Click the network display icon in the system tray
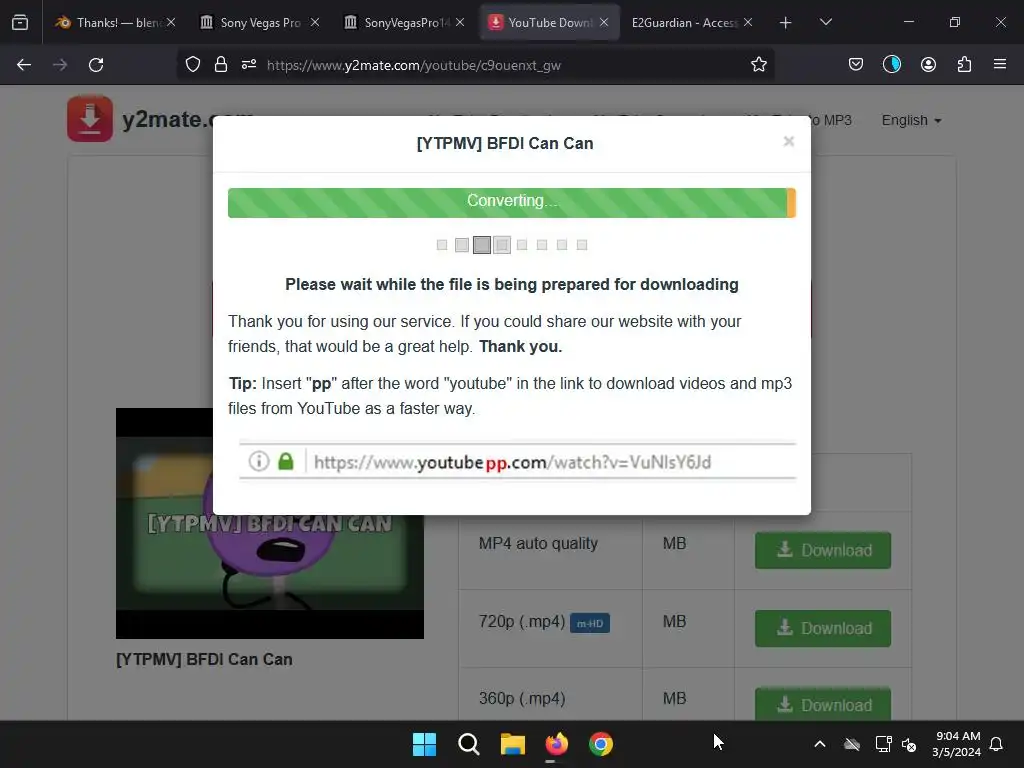Screen dimensions: 1024x768 tap(883, 744)
